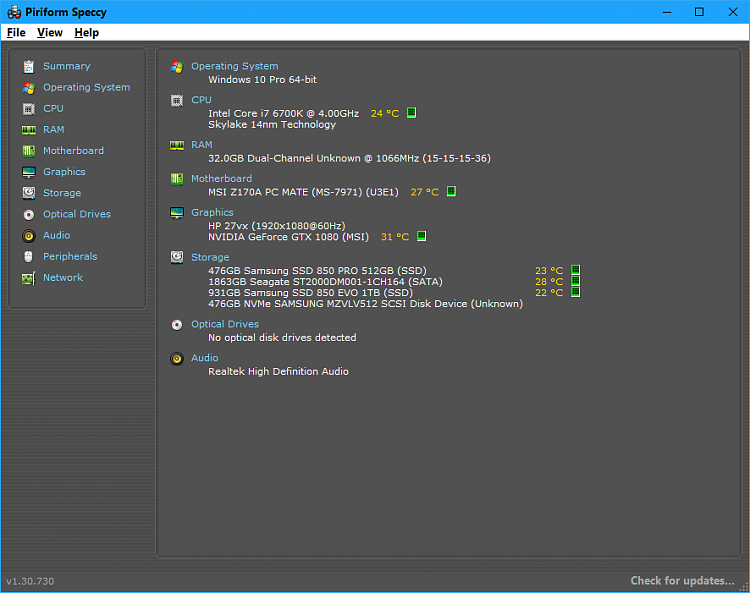
Task: Click the Storage heading link in summary
Action: coord(210,257)
